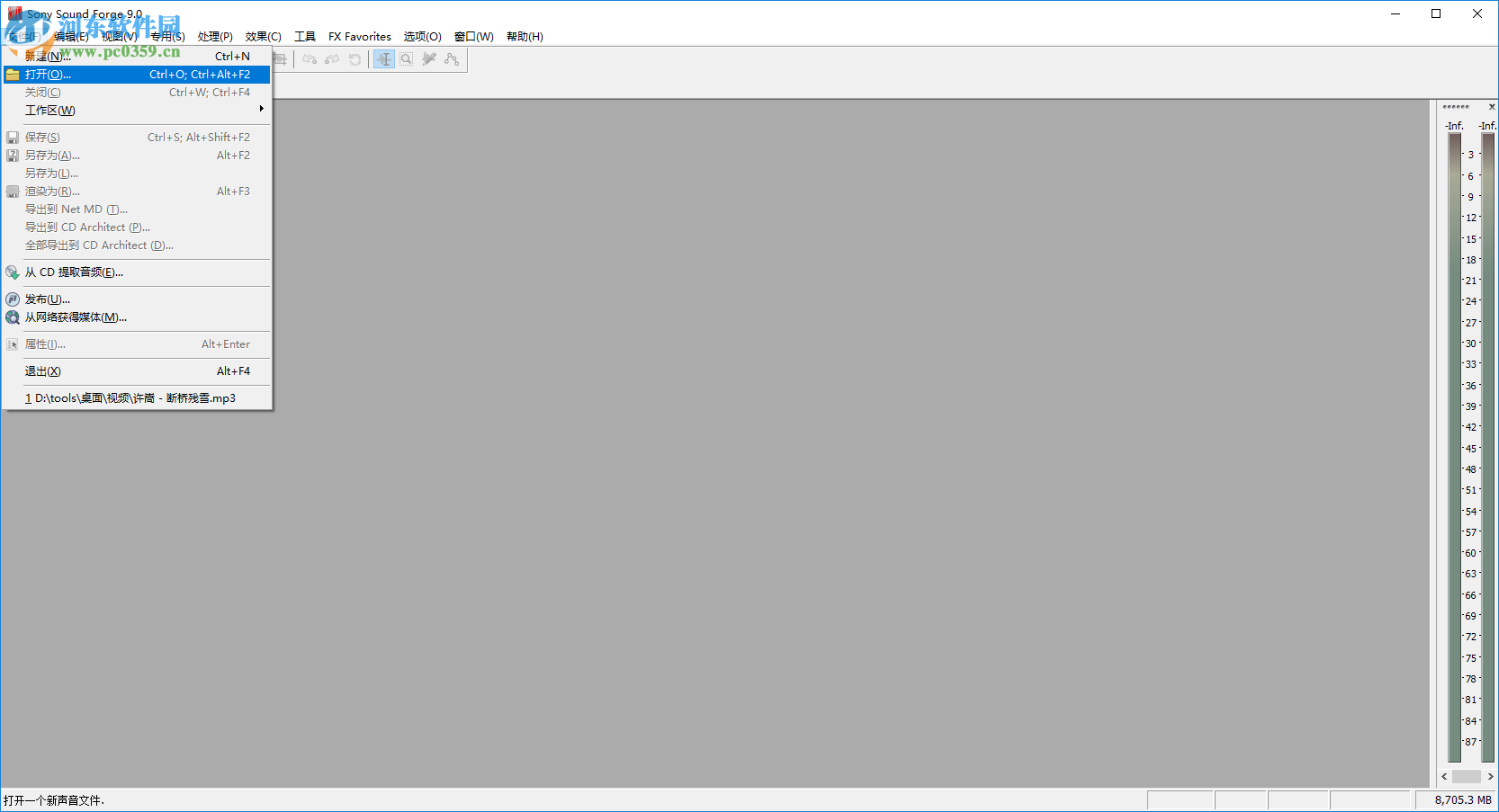Viewport: 1499px width, 812px height.
Task: Expand the 工作区(W) submenu
Action: [137, 111]
